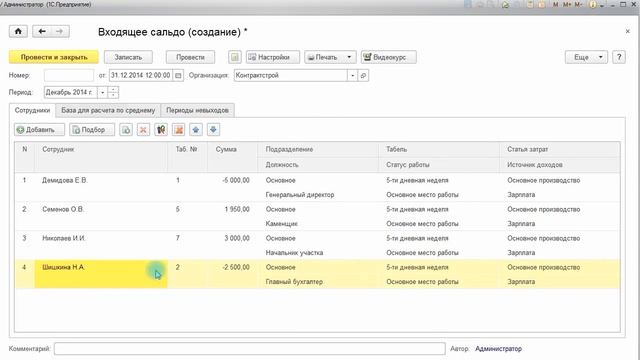
Task: Click the Период field Декабрь 2014 г.
Action: [71, 93]
